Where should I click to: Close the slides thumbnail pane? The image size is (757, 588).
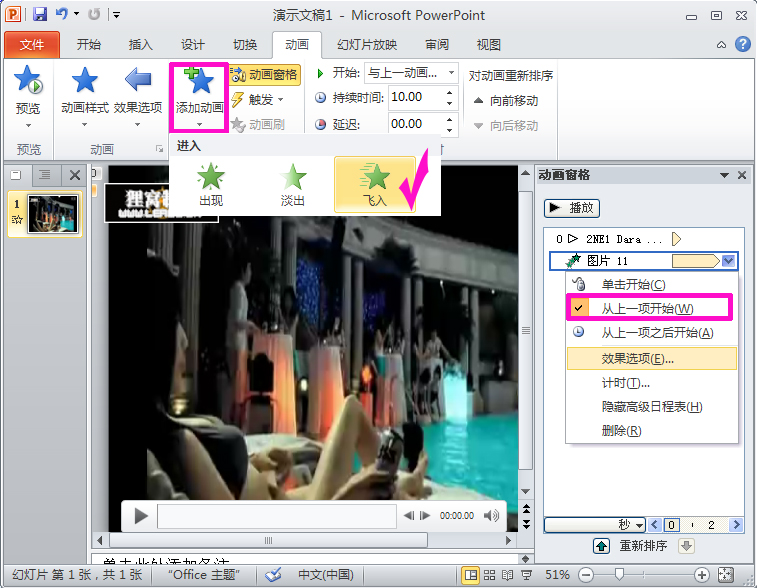pyautogui.click(x=74, y=175)
